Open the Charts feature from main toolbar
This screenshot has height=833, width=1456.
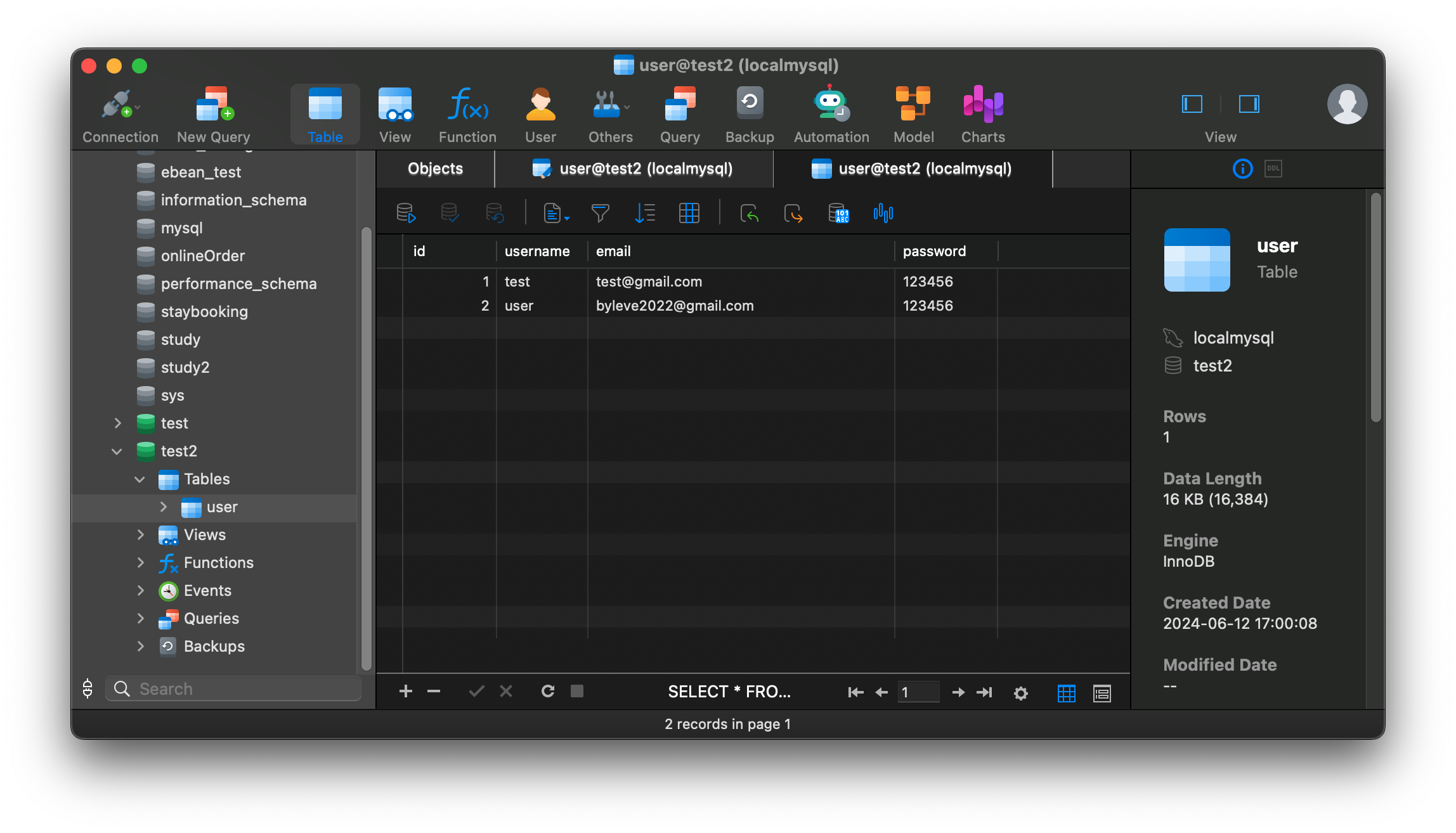point(982,113)
